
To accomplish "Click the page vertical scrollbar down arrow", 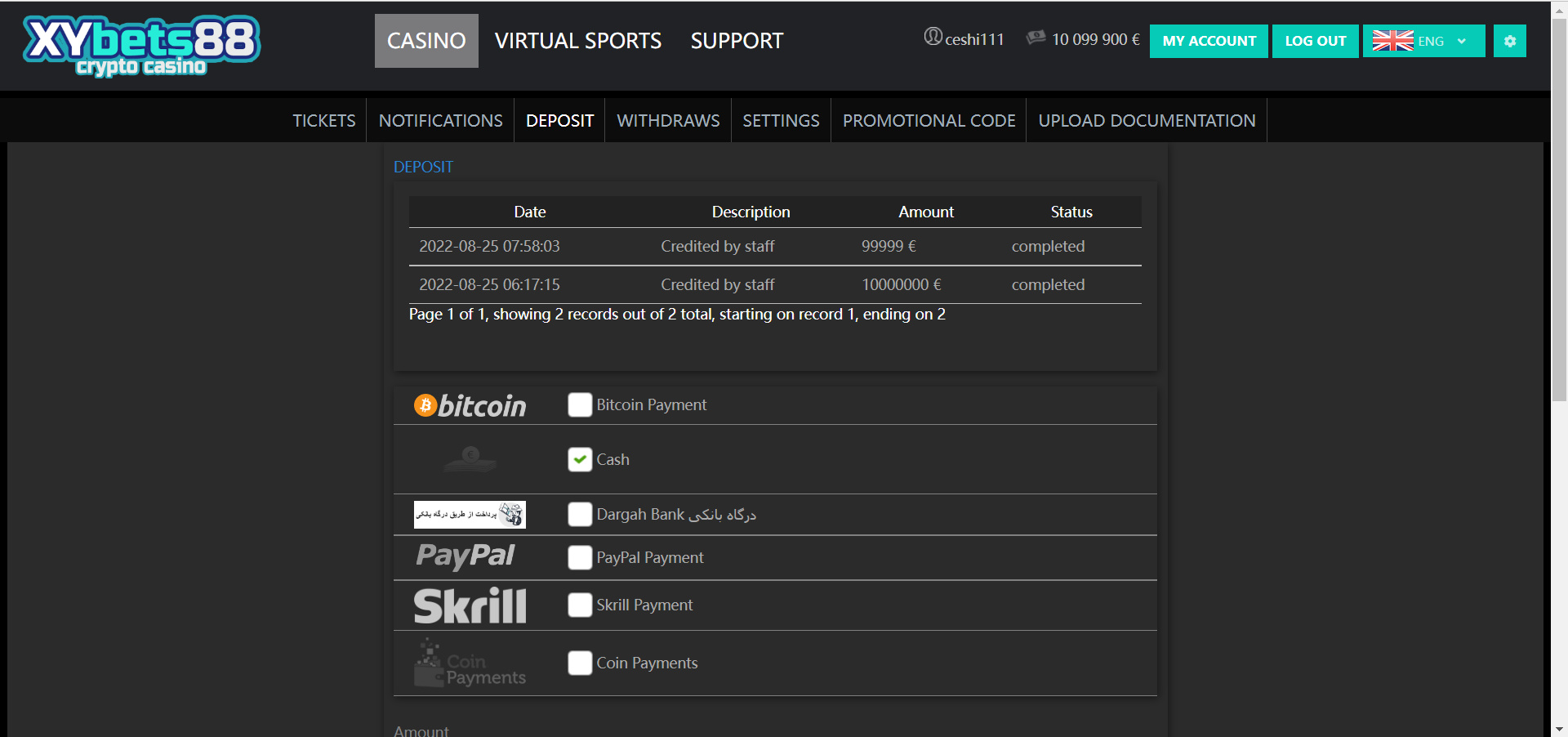I will click(1559, 729).
